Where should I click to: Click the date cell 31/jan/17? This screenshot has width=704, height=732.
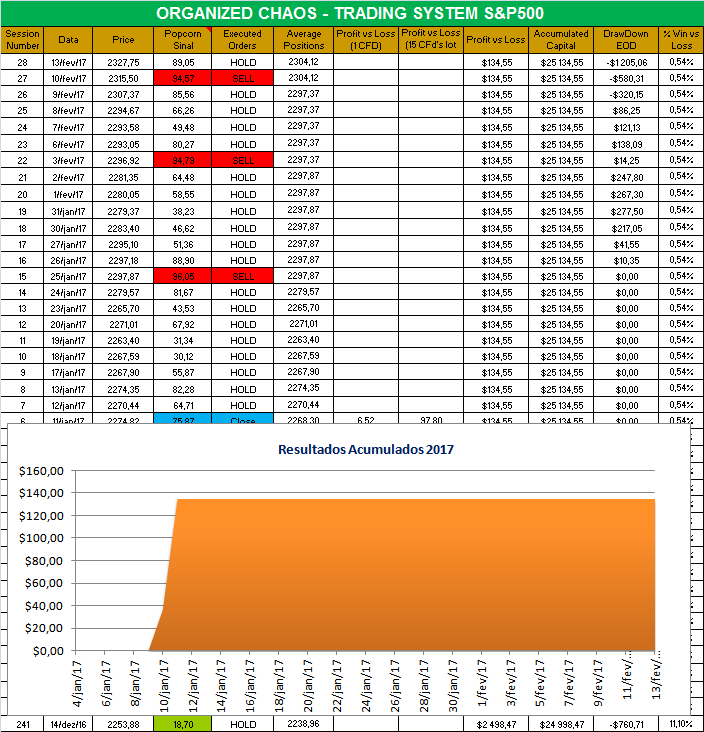click(x=68, y=211)
